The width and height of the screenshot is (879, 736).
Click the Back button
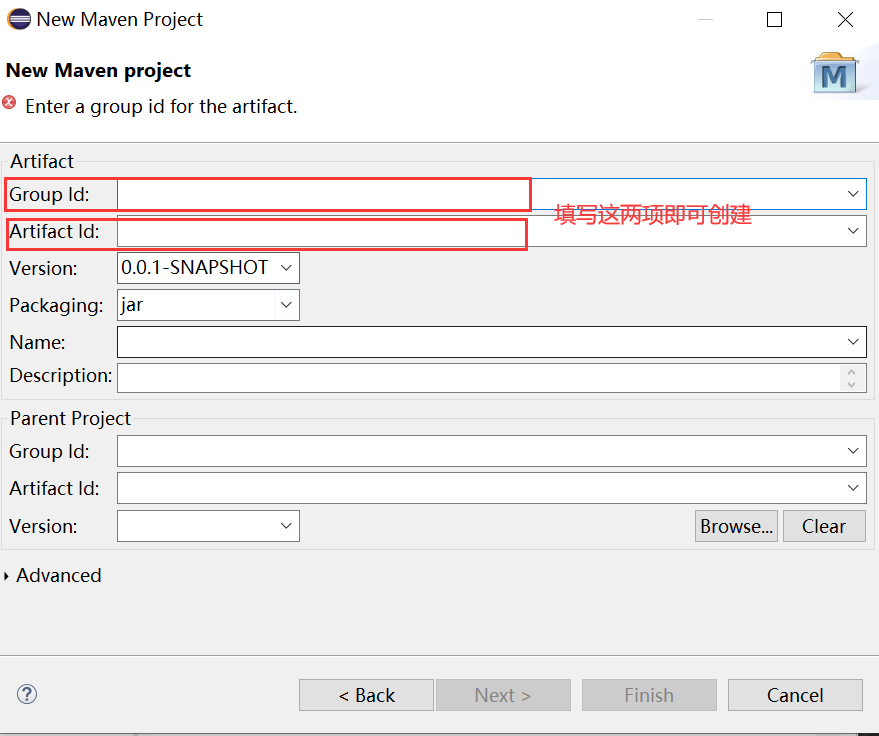[366, 695]
